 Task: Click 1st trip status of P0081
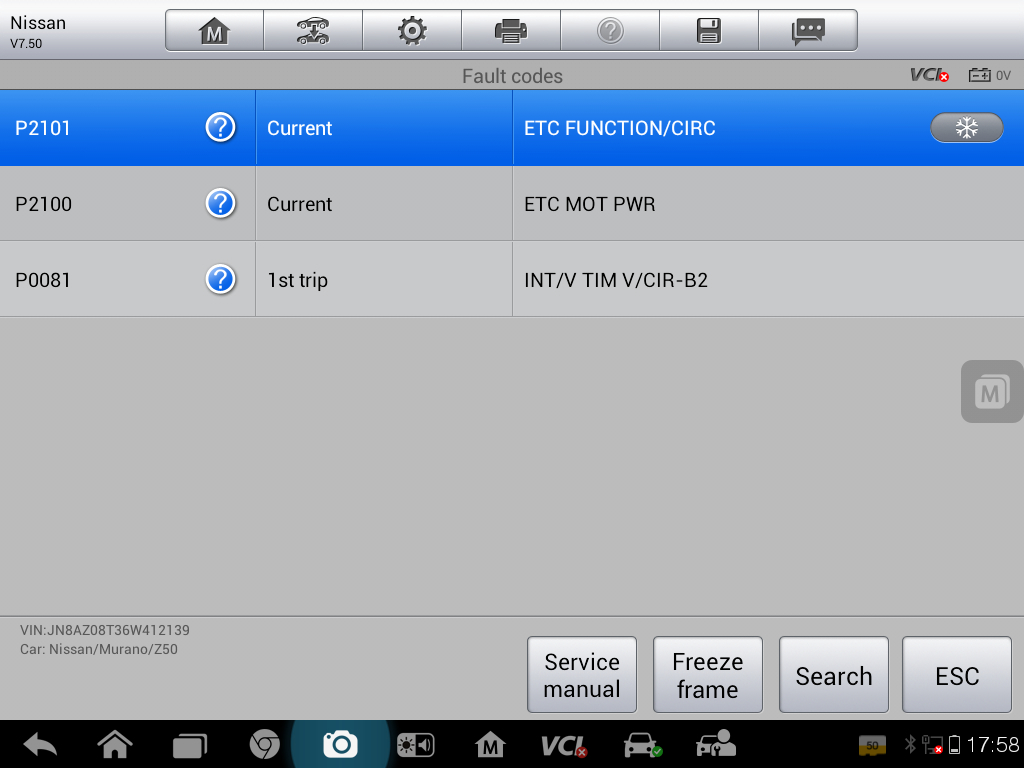[x=298, y=280]
